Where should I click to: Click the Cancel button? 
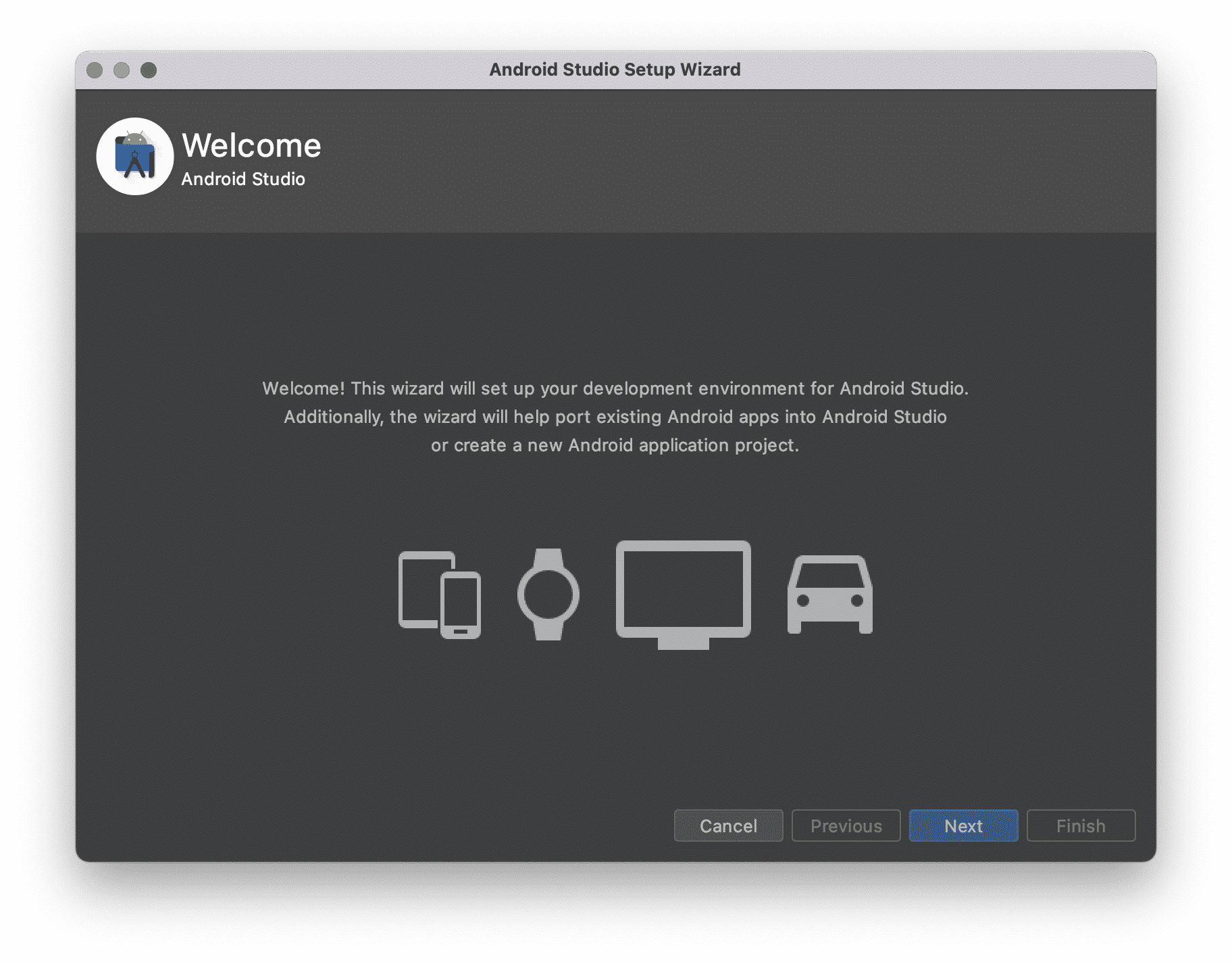coord(728,826)
